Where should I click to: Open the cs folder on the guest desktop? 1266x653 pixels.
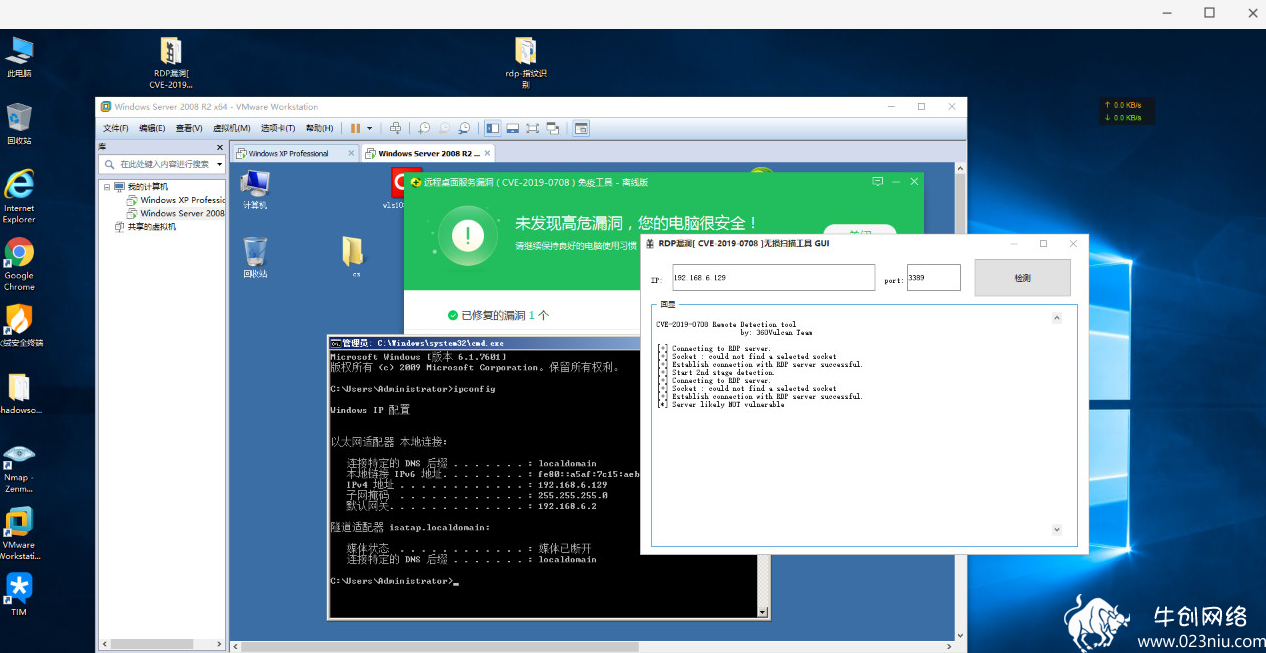pyautogui.click(x=355, y=257)
